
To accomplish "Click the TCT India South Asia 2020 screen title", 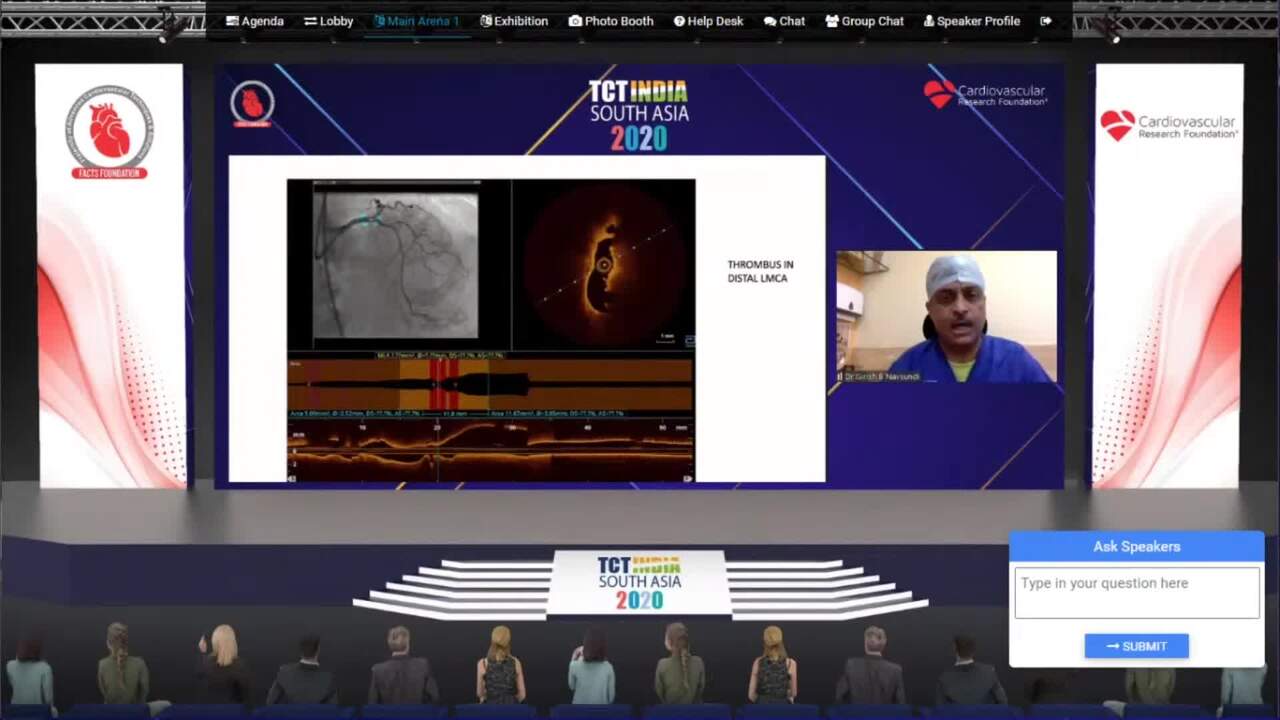I will click(x=639, y=115).
